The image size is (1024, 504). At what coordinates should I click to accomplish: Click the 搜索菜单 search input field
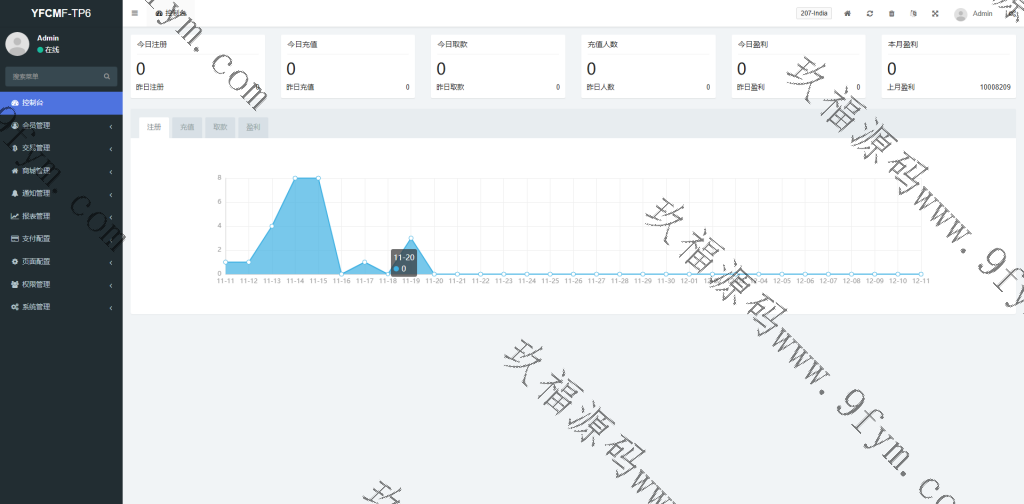point(52,76)
